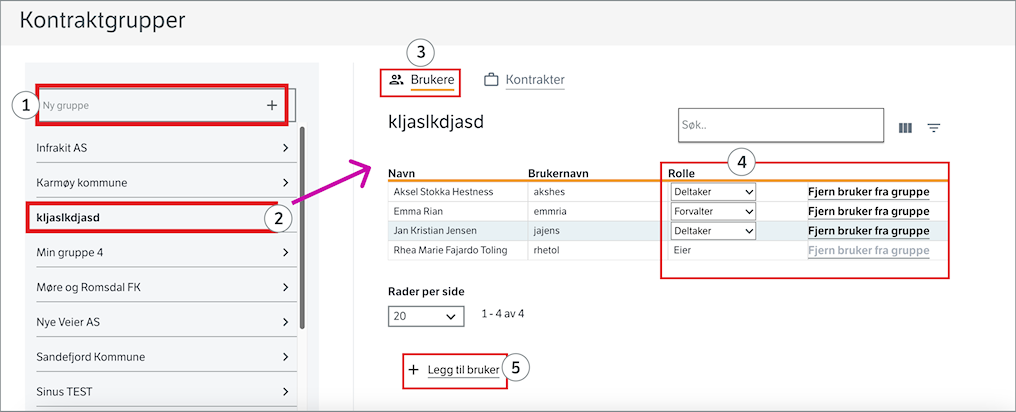Open the Rader per side dropdown
This screenshot has width=1016, height=412.
[x=426, y=316]
